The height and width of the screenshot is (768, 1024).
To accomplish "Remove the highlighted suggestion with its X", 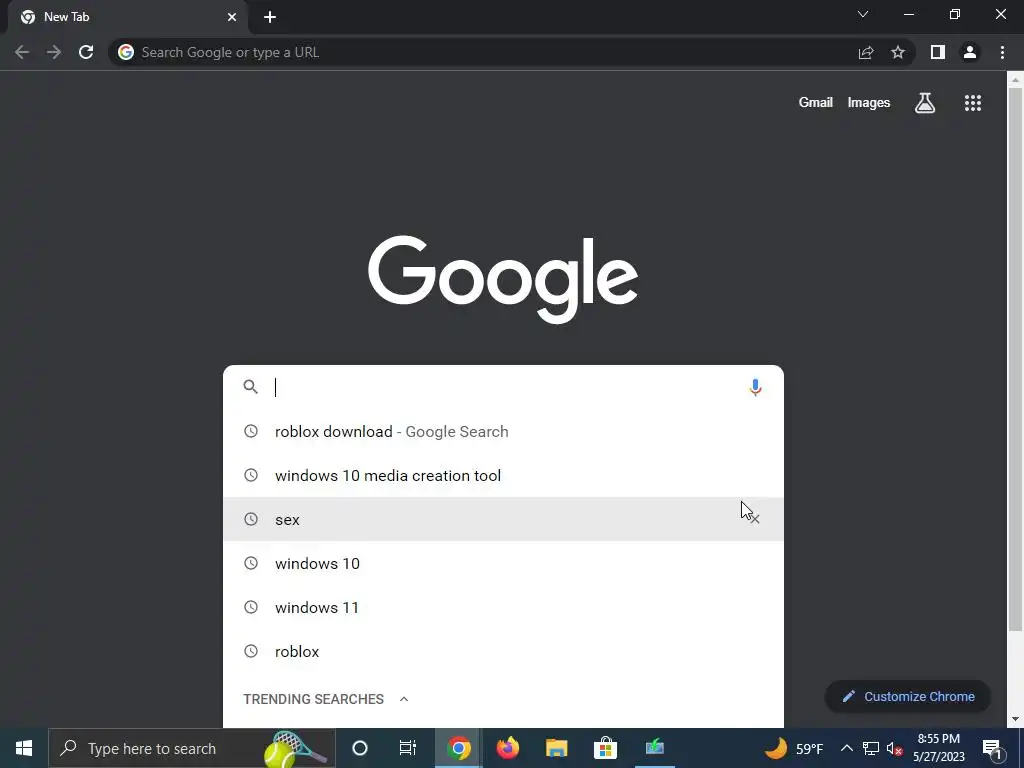I will point(755,519).
